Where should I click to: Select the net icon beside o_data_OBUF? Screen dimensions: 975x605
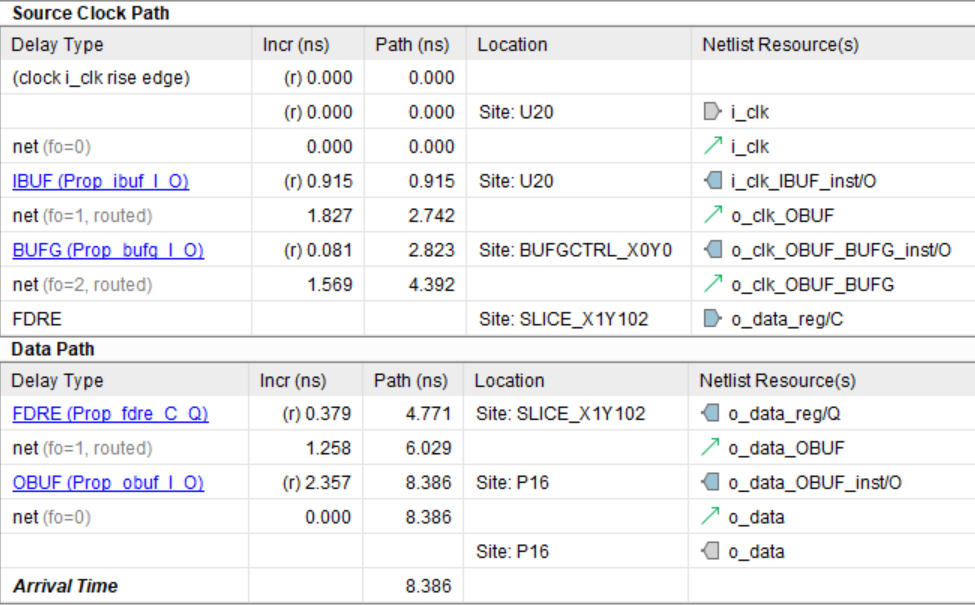point(709,448)
